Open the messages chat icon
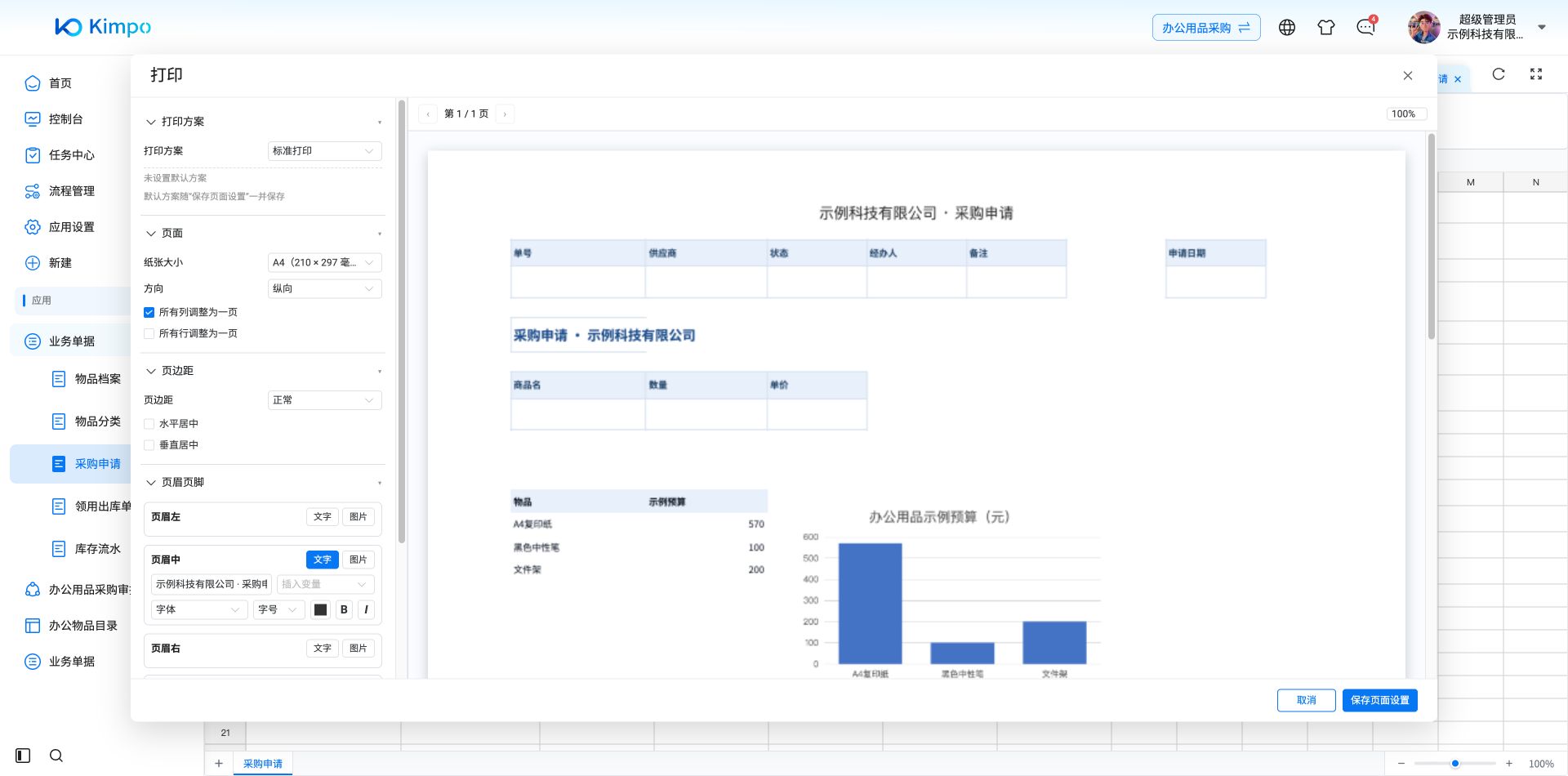Image resolution: width=1568 pixels, height=776 pixels. click(x=1365, y=28)
